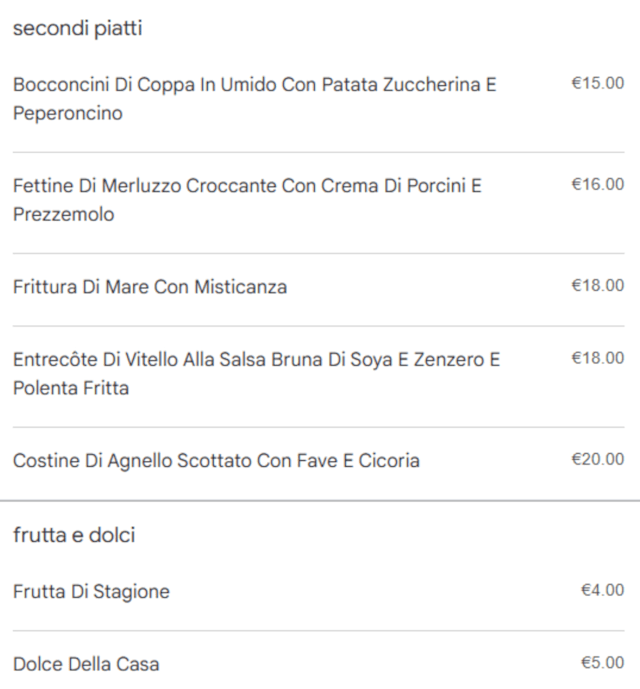Select Costine Di Agnello Scottato dish
640x689 pixels.
216,461
